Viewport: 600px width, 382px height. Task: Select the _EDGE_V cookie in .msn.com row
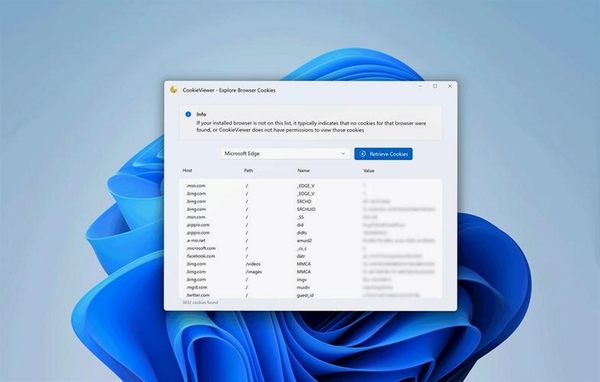tap(306, 186)
